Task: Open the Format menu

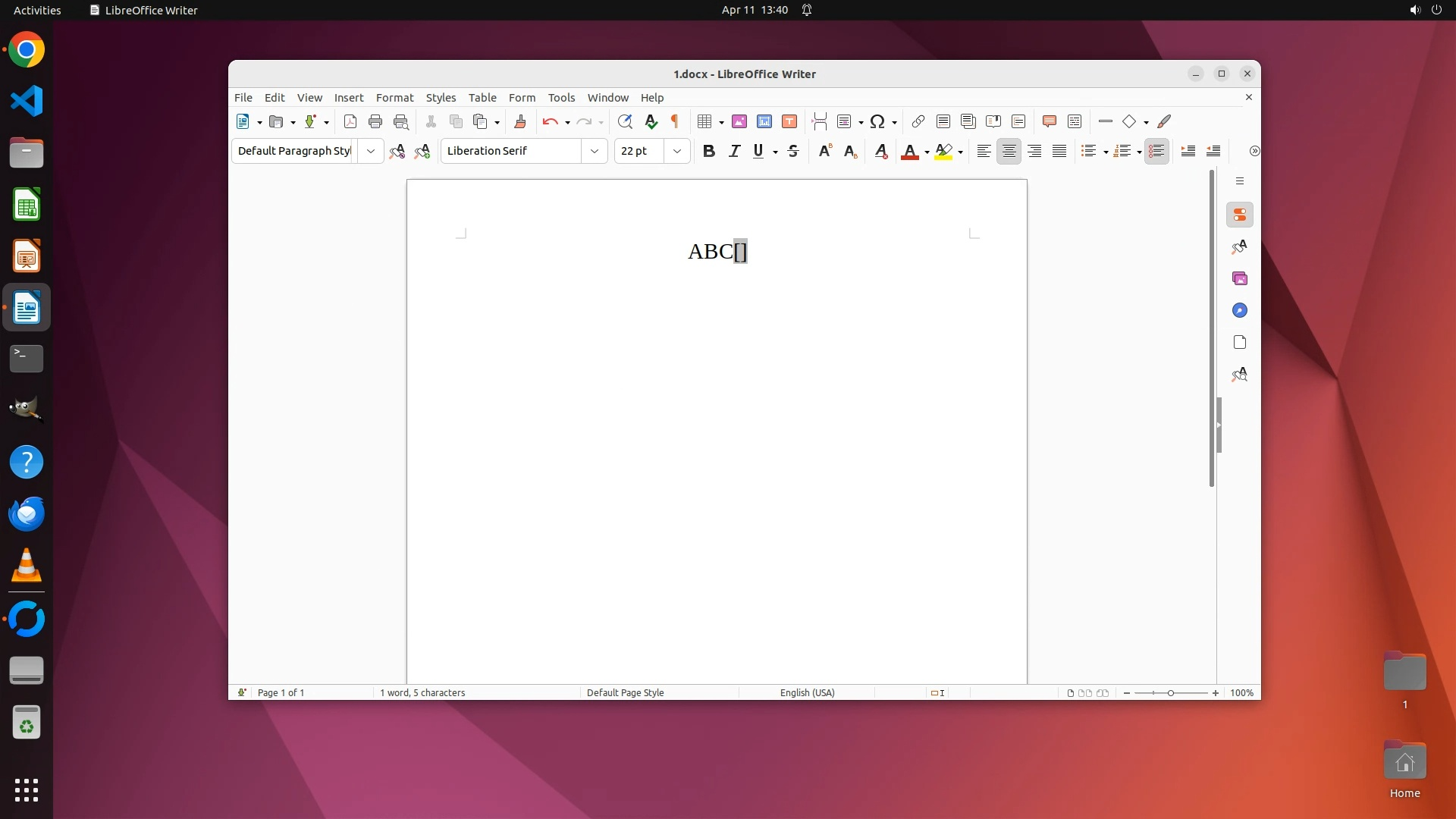Action: click(x=394, y=98)
